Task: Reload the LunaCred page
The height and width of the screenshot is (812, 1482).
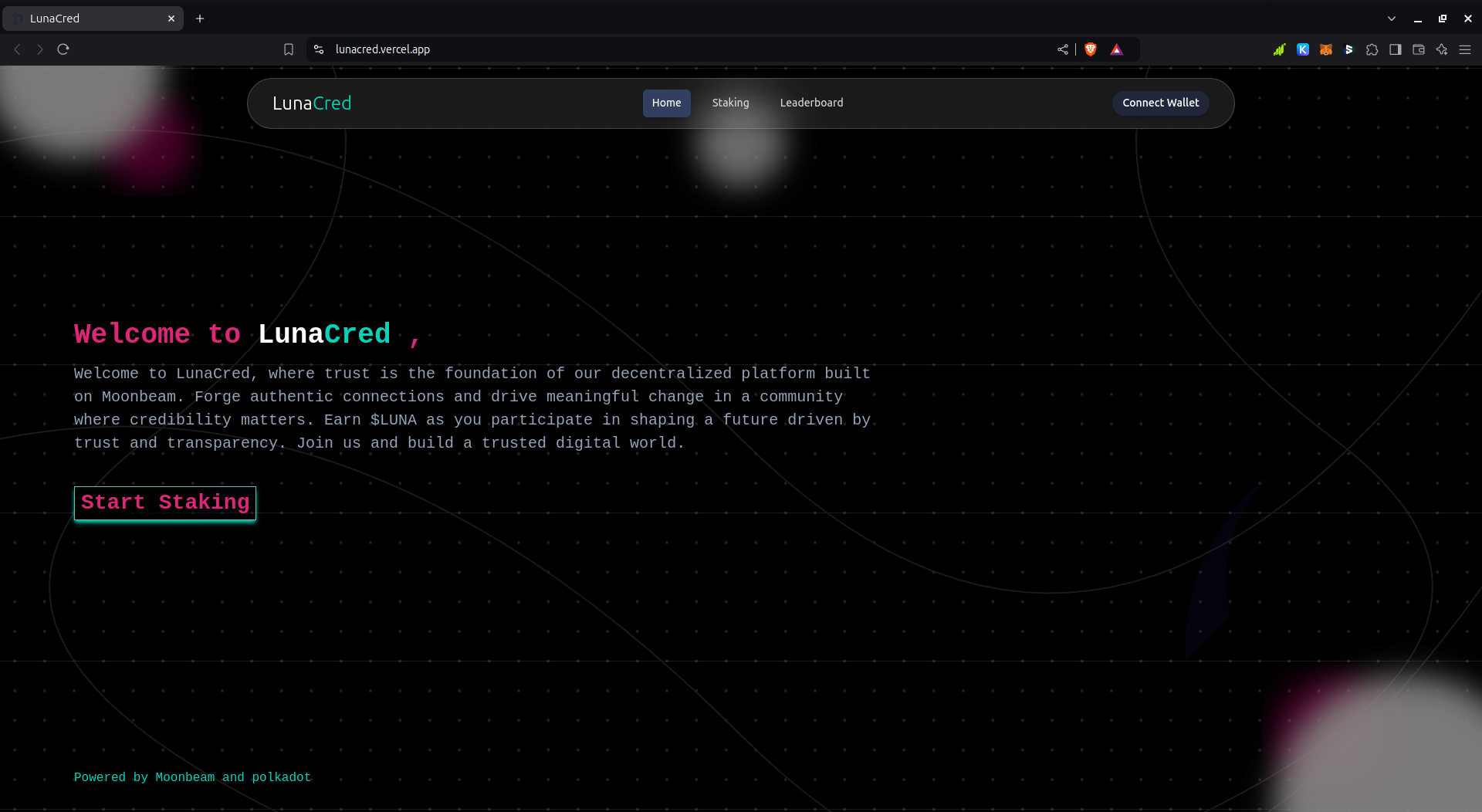Action: (63, 49)
